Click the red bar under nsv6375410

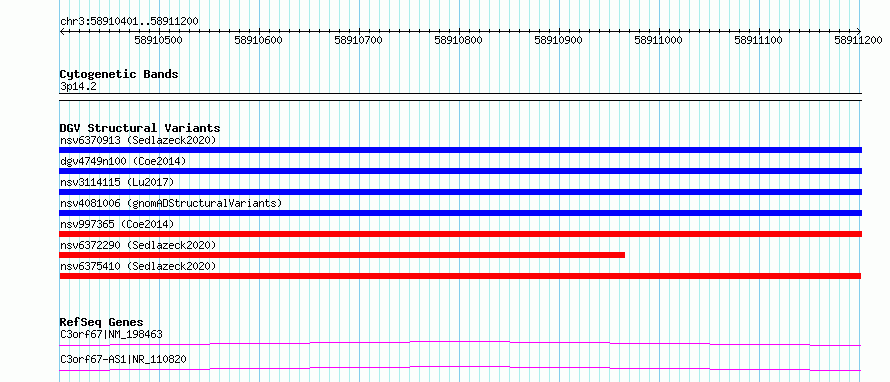[x=460, y=276]
